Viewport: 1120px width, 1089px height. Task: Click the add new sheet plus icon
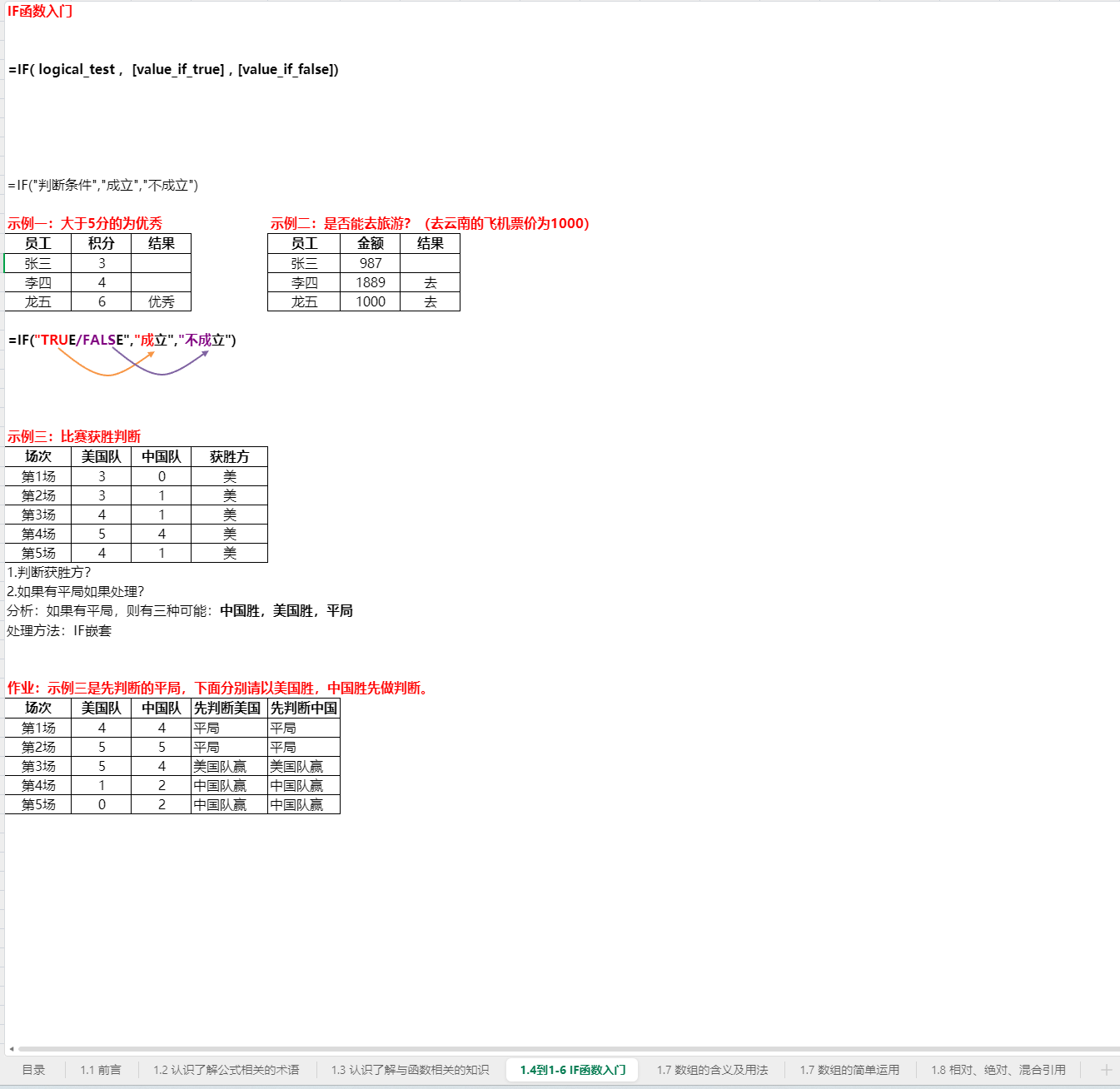coord(1106,1070)
